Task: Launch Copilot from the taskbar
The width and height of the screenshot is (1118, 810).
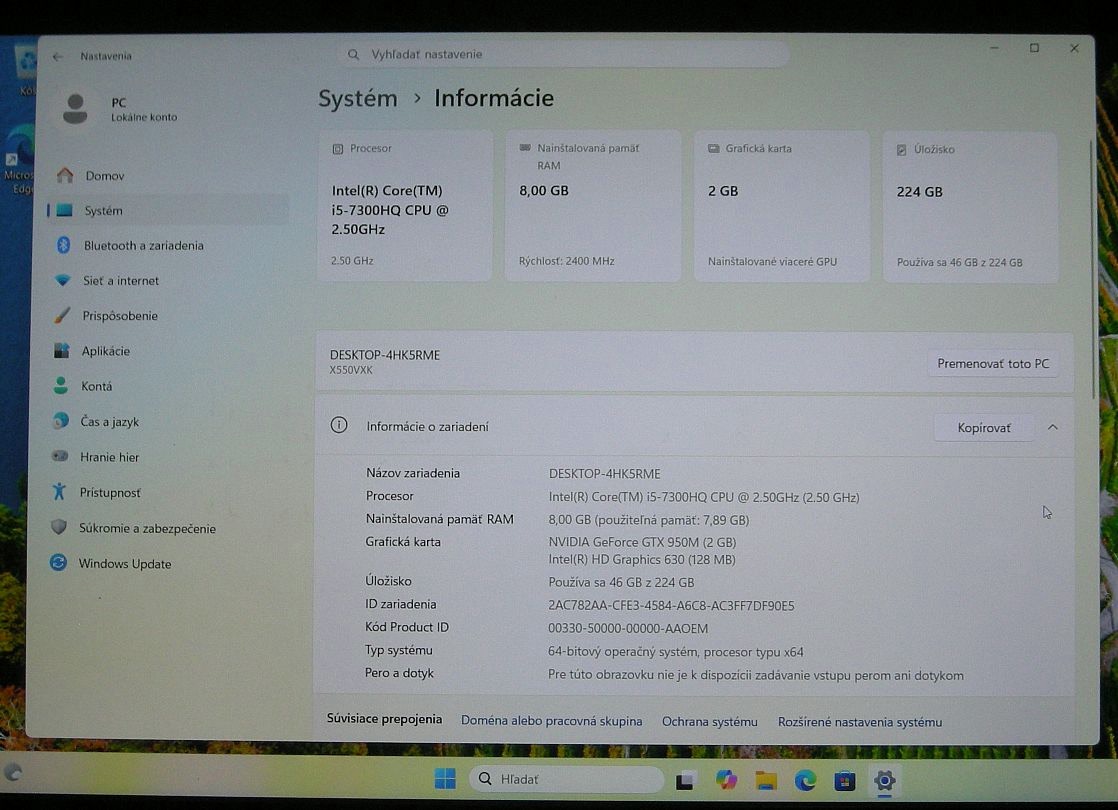Action: [x=726, y=779]
